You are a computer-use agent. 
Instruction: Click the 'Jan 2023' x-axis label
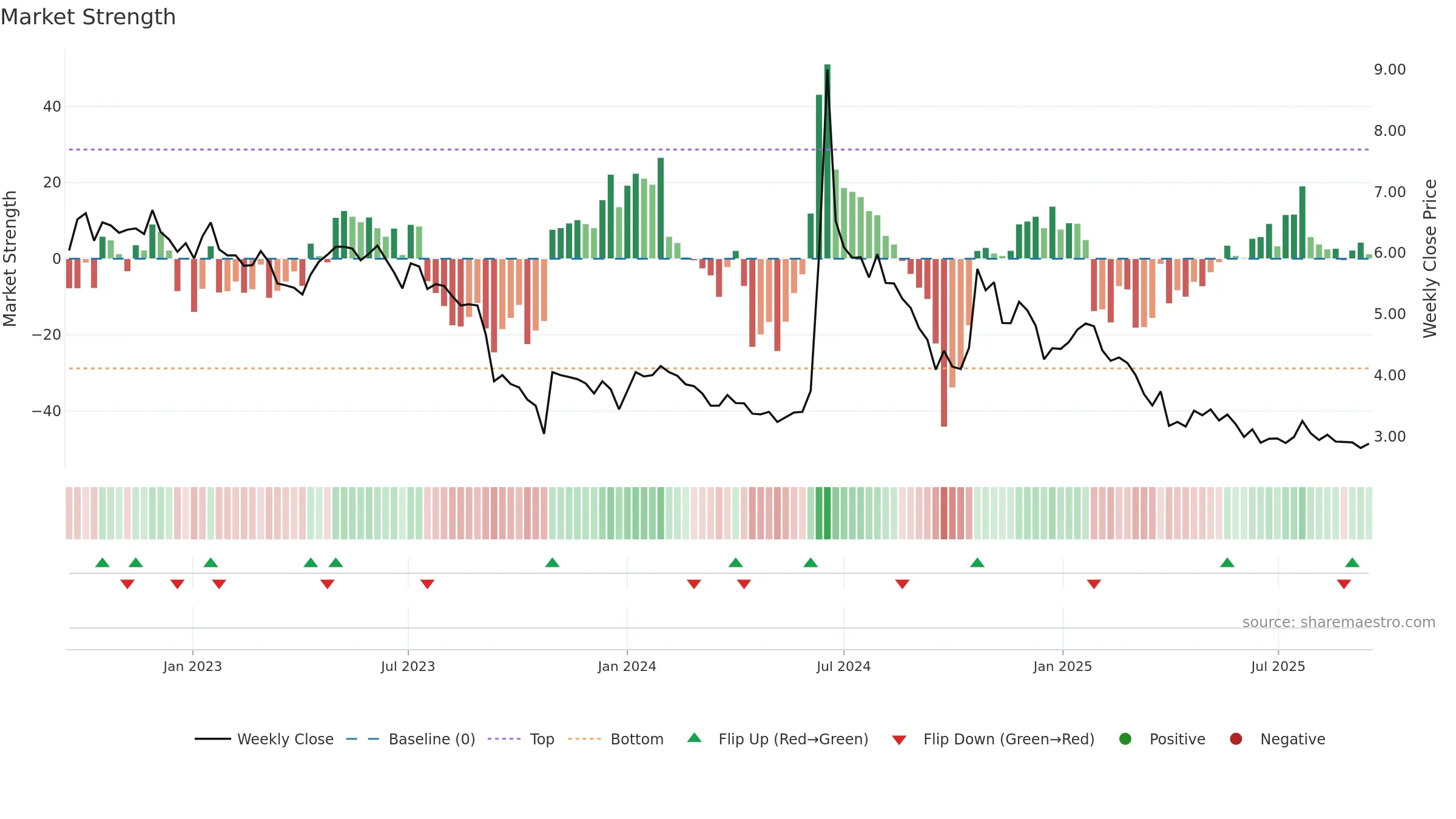pyautogui.click(x=192, y=666)
